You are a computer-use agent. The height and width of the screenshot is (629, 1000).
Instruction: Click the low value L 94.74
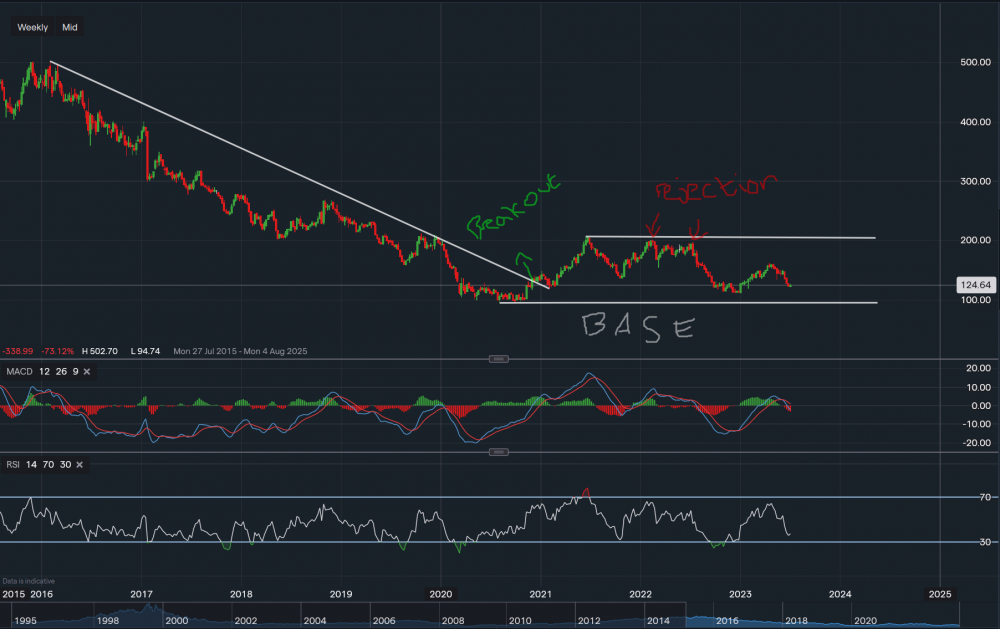click(145, 351)
